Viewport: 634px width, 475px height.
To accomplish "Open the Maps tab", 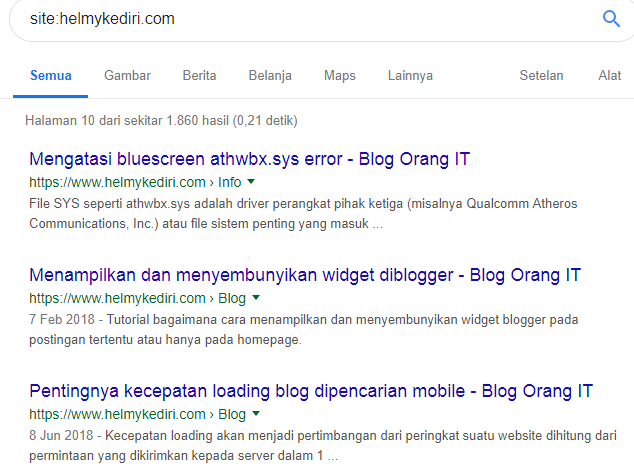I will pos(340,76).
